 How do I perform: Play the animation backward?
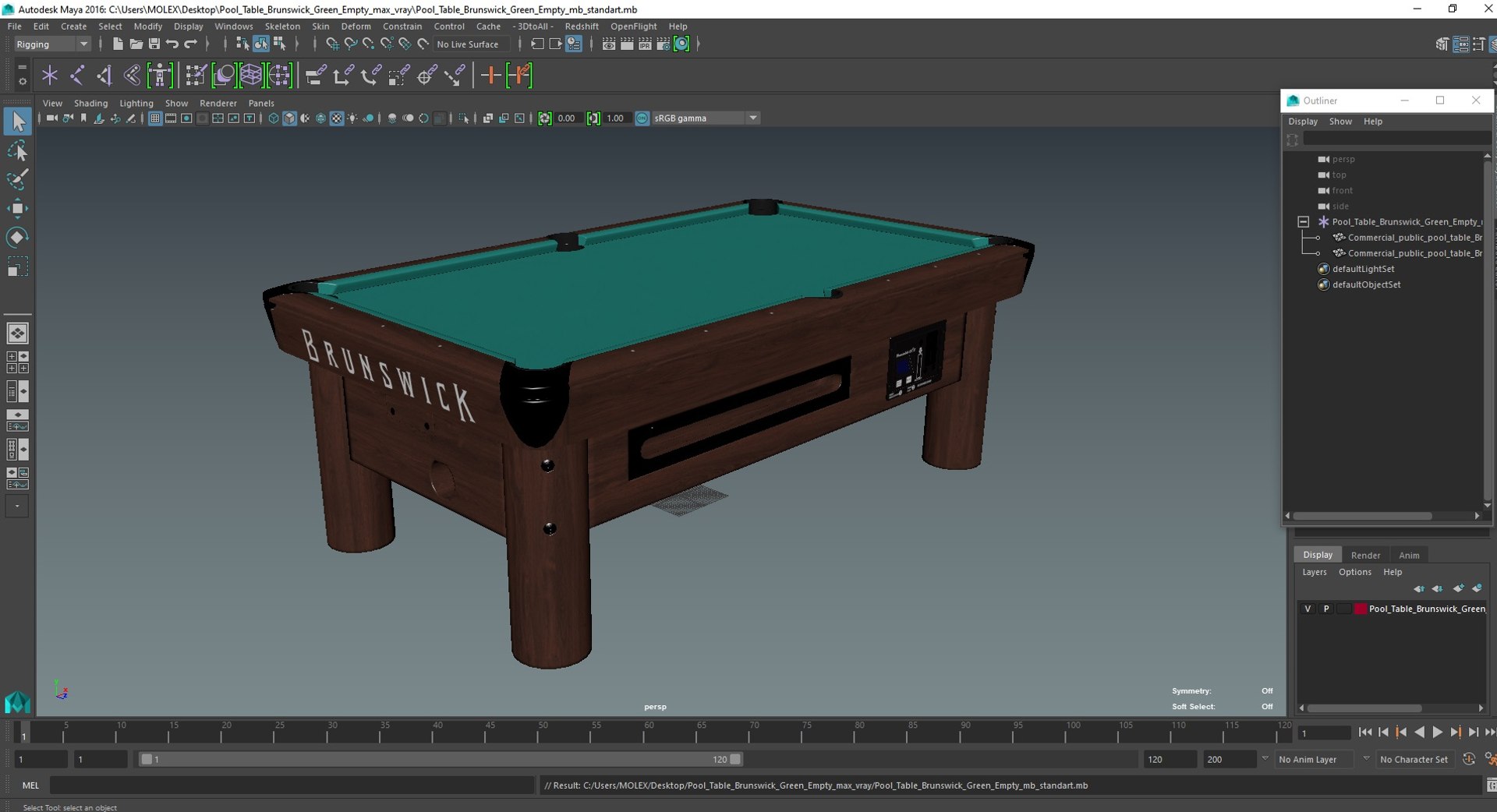(1419, 733)
